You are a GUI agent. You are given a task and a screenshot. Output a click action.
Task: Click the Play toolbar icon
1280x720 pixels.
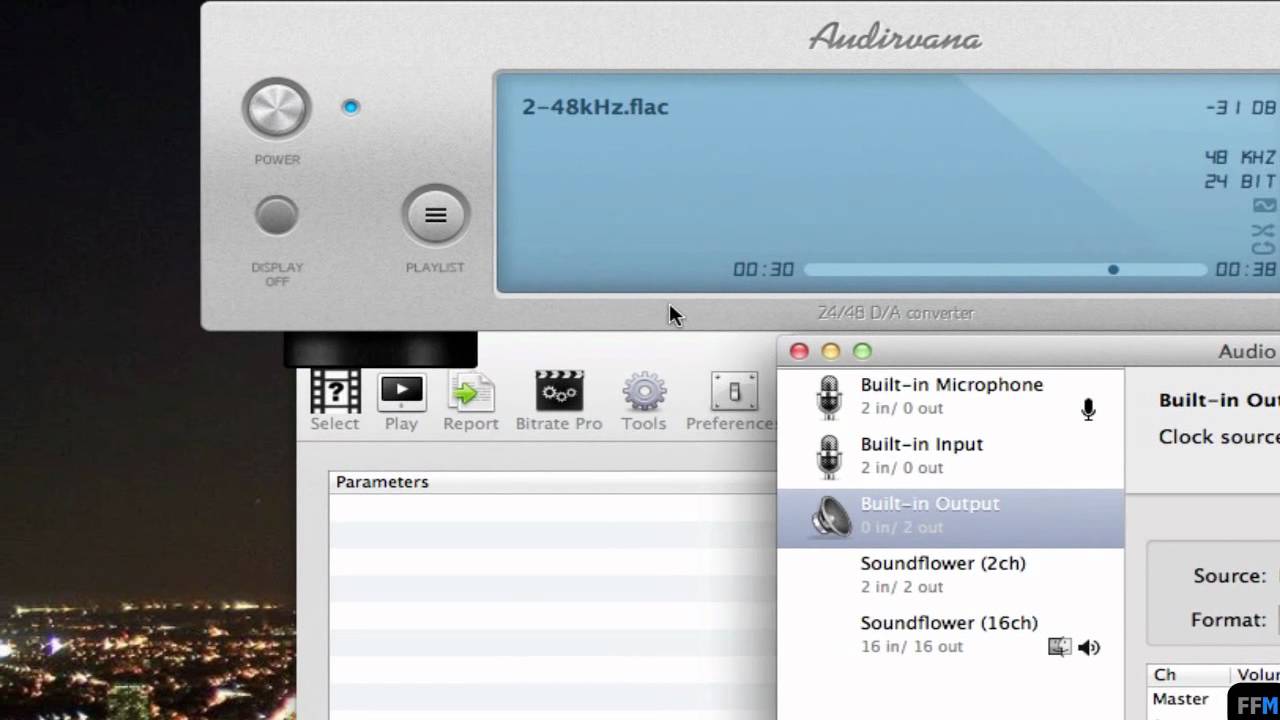(402, 390)
